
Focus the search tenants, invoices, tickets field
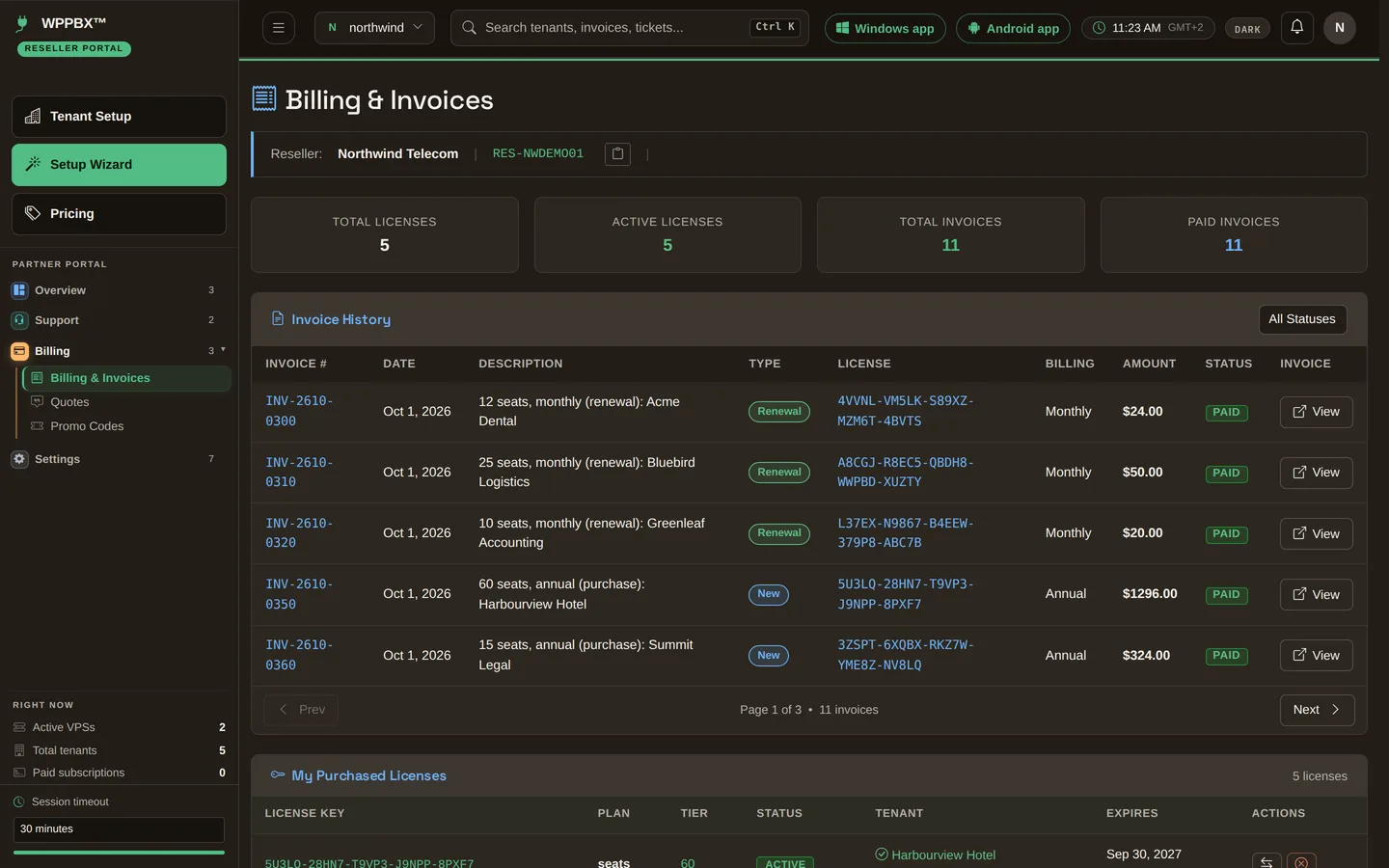coord(629,28)
